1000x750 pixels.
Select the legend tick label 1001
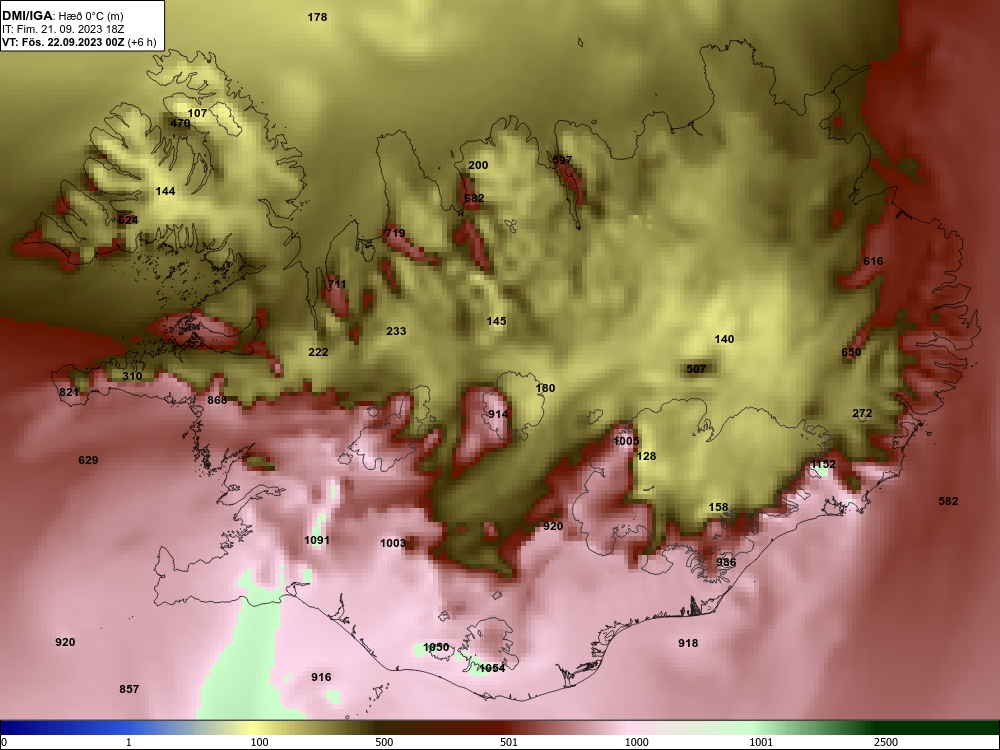coord(761,743)
